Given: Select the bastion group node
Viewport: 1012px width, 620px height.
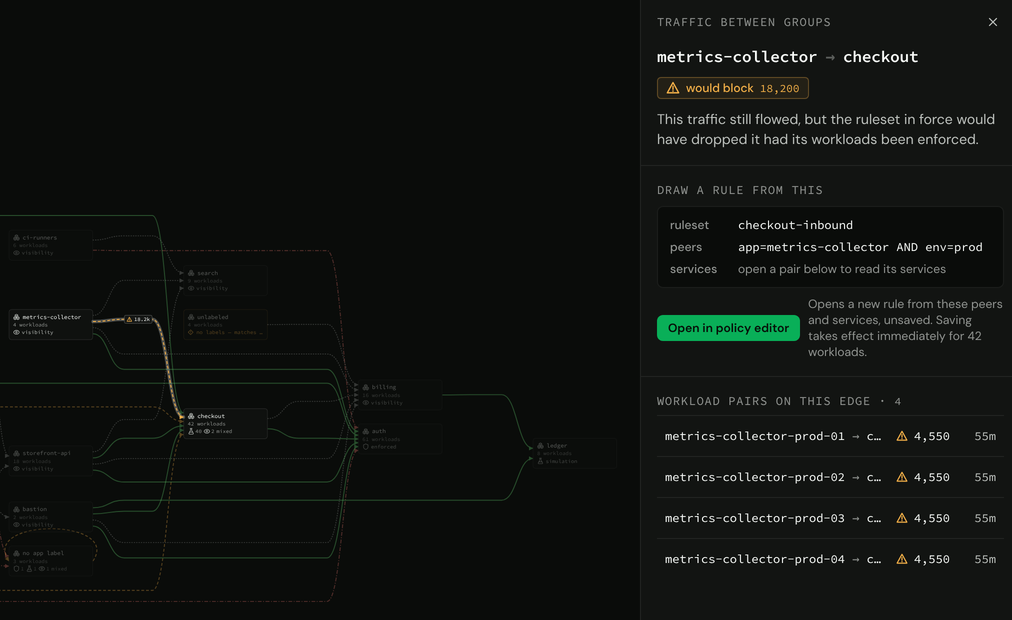Looking at the screenshot, I should click(50, 516).
